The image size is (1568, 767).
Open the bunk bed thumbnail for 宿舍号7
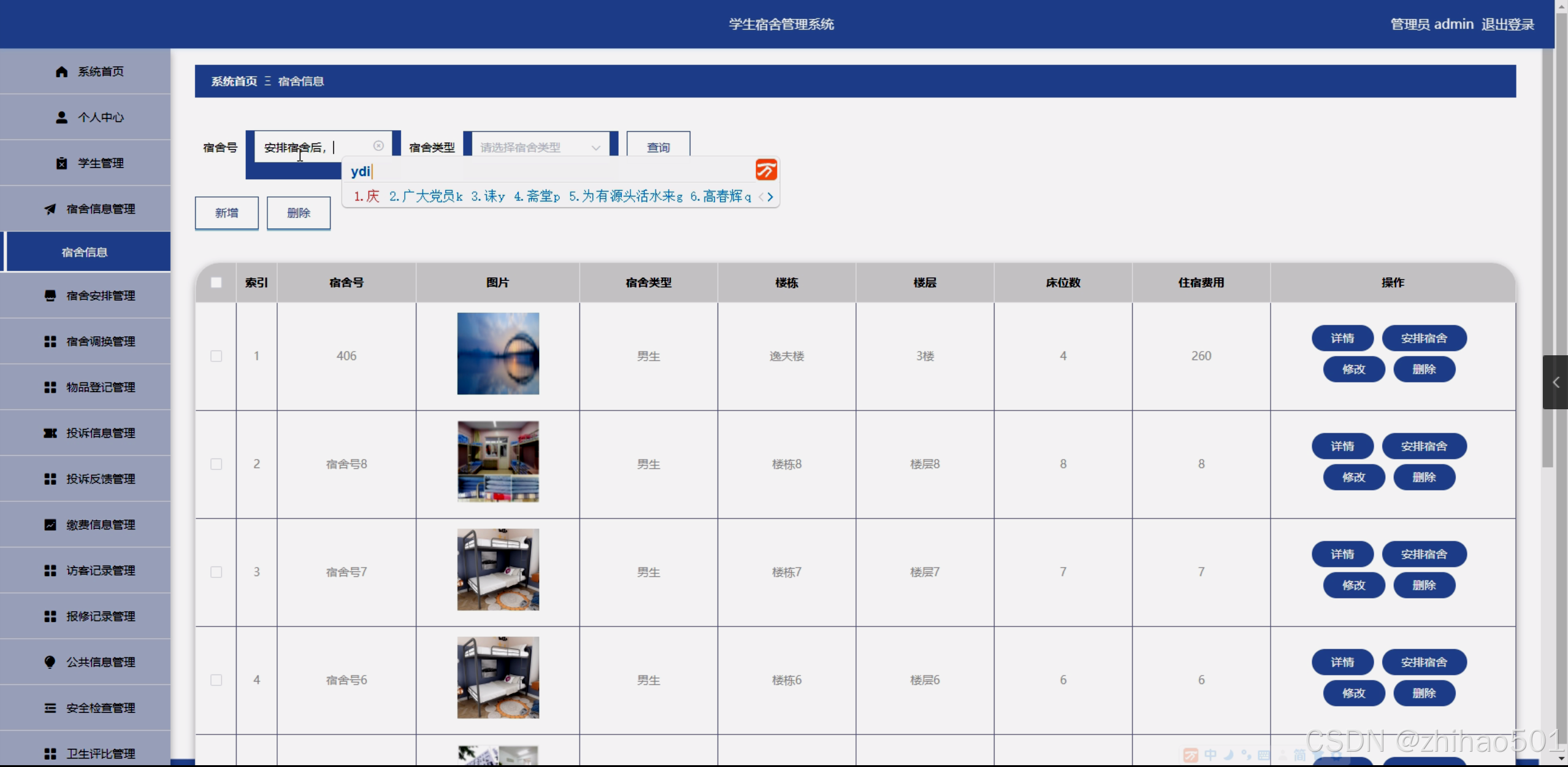pos(498,570)
